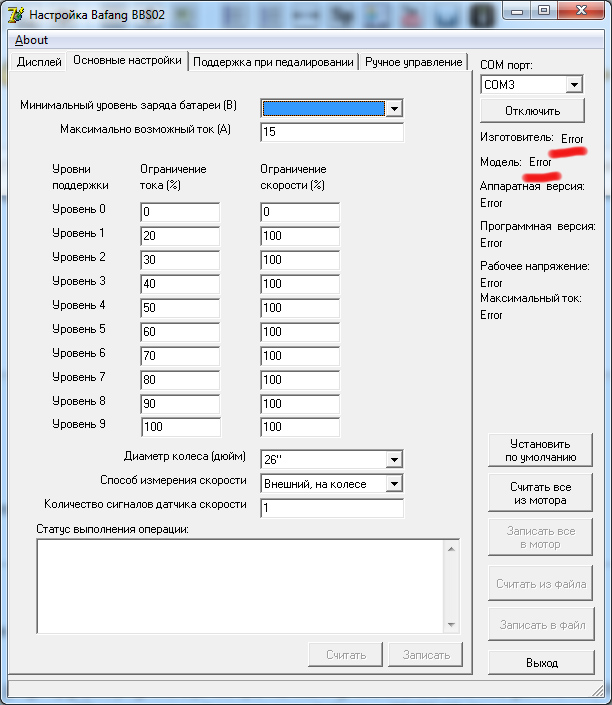Click the Программная версия label
Image resolution: width=612 pixels, height=705 pixels.
click(537, 226)
